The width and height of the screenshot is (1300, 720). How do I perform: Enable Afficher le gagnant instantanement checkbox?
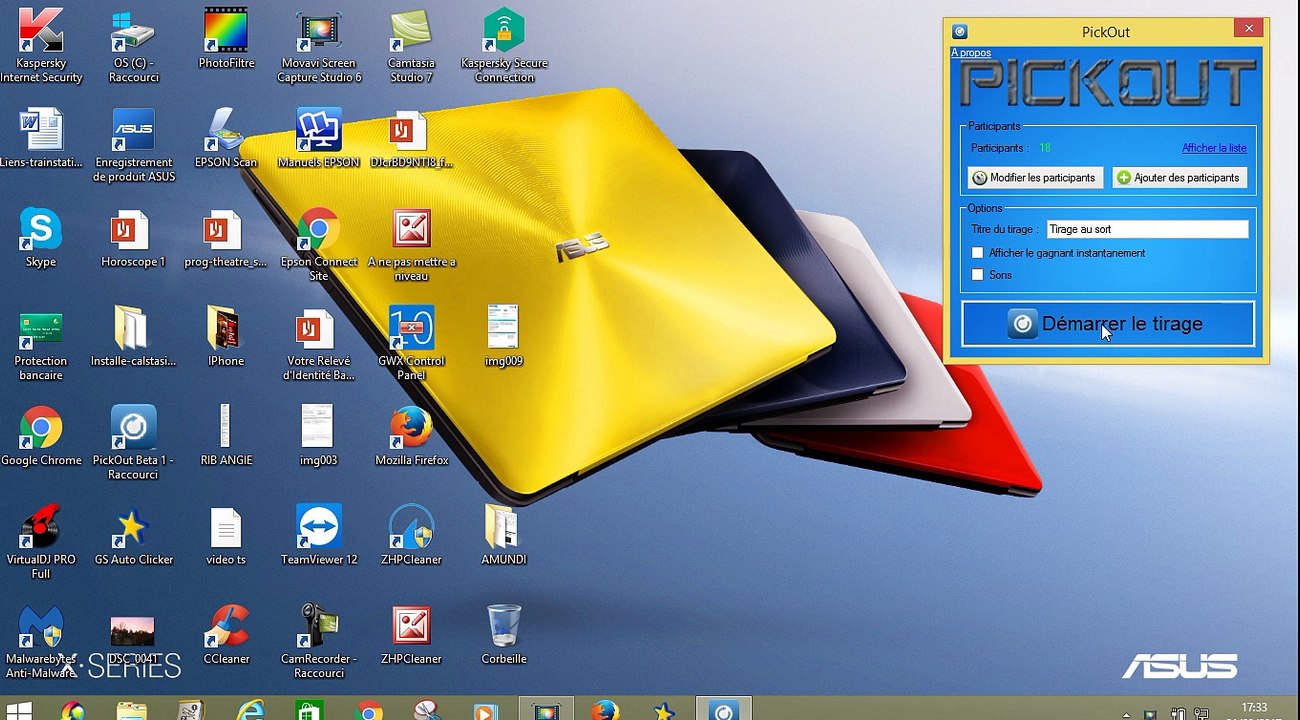978,253
